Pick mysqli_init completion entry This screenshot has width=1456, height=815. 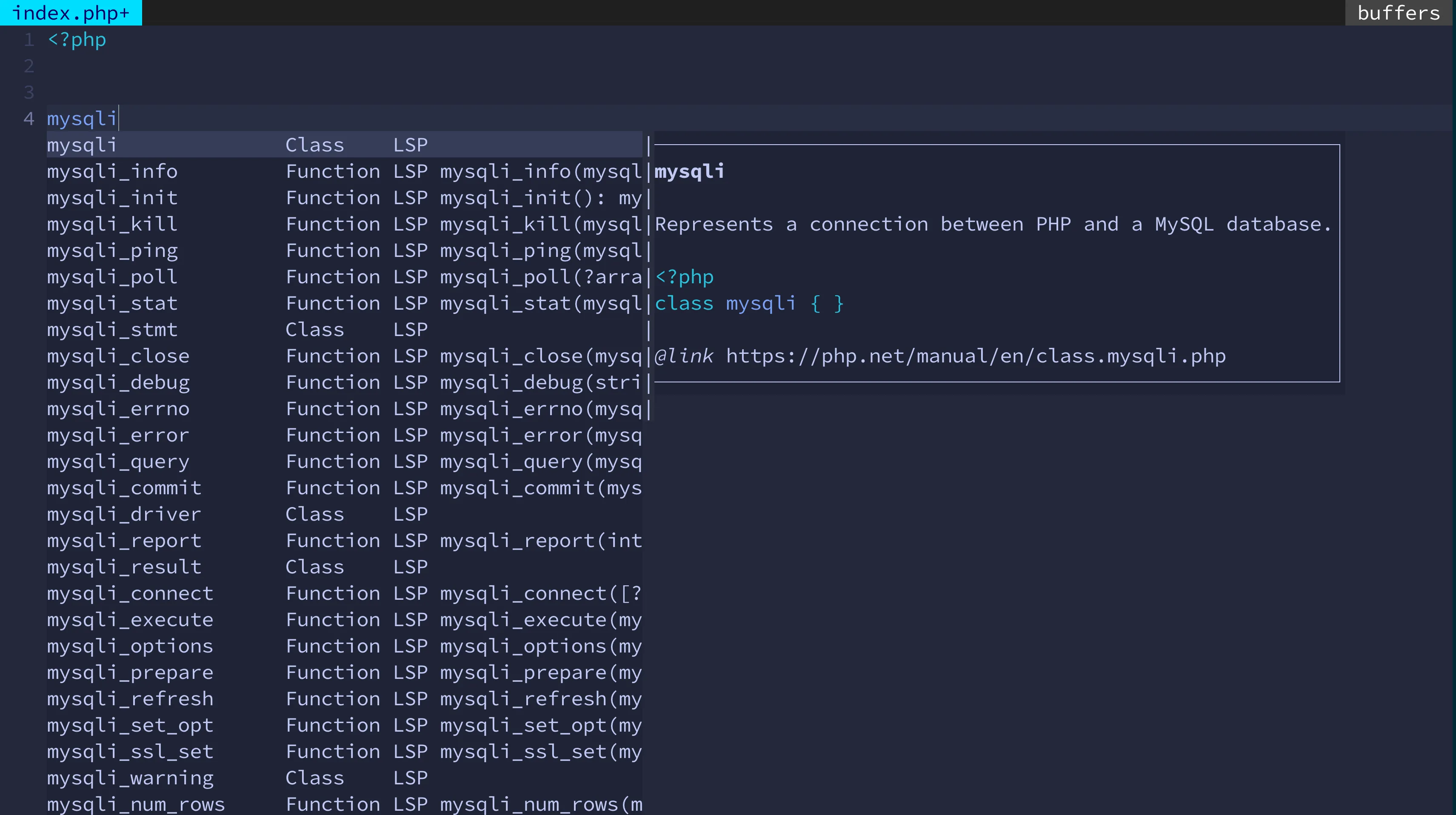click(x=112, y=198)
